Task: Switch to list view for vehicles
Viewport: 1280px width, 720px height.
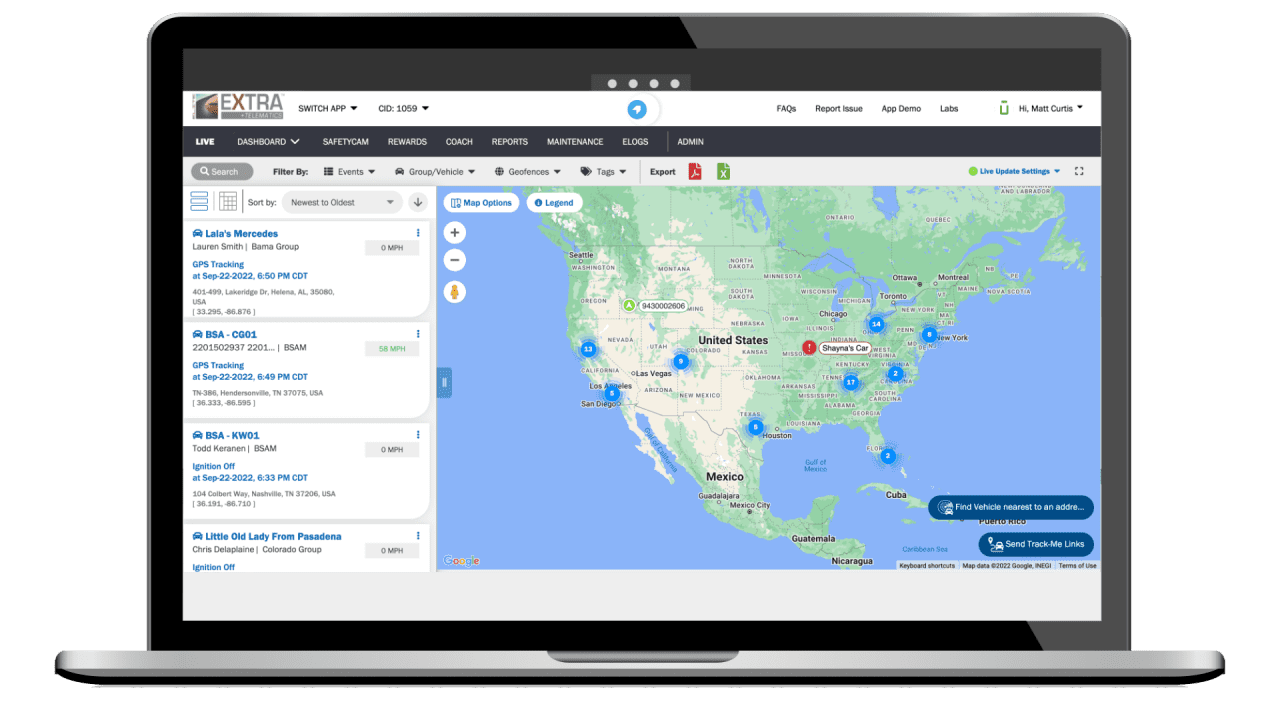Action: (199, 201)
